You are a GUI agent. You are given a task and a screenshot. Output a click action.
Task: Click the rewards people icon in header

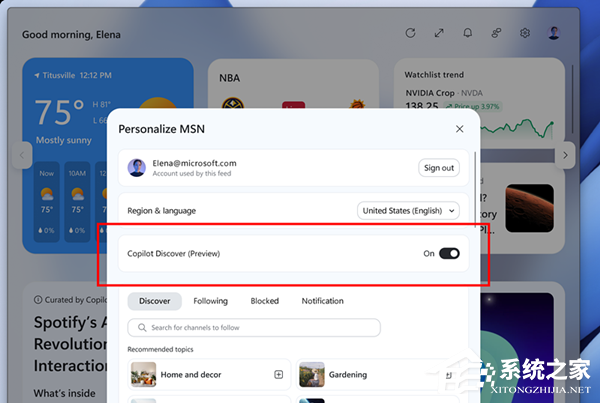point(496,33)
